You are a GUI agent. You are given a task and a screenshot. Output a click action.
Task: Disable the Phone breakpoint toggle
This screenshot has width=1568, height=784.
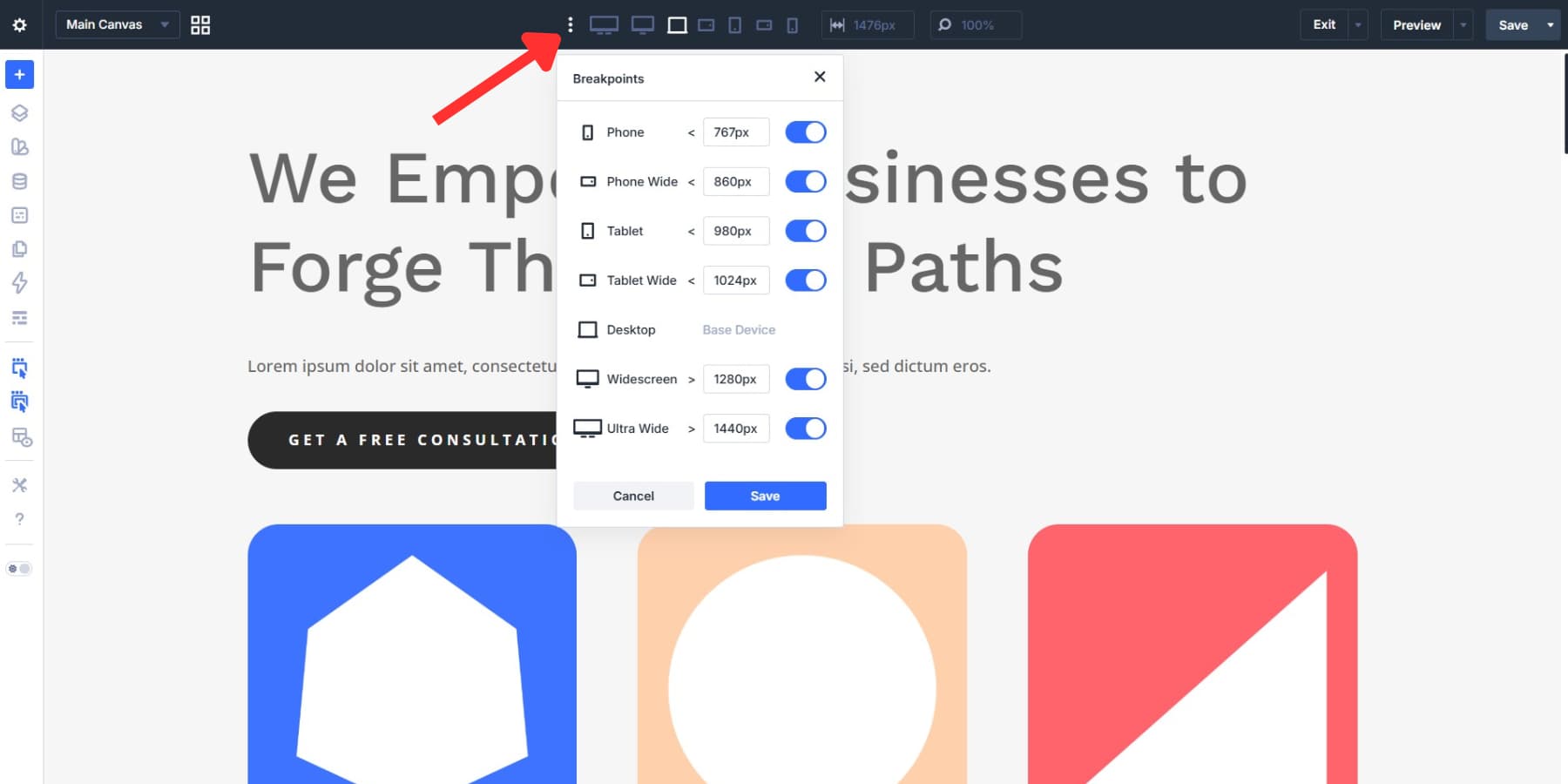tap(805, 132)
